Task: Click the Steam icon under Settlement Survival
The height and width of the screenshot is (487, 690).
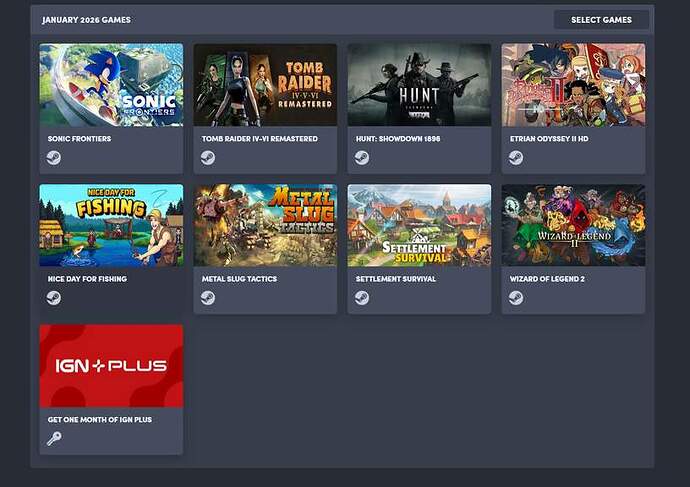Action: (362, 298)
